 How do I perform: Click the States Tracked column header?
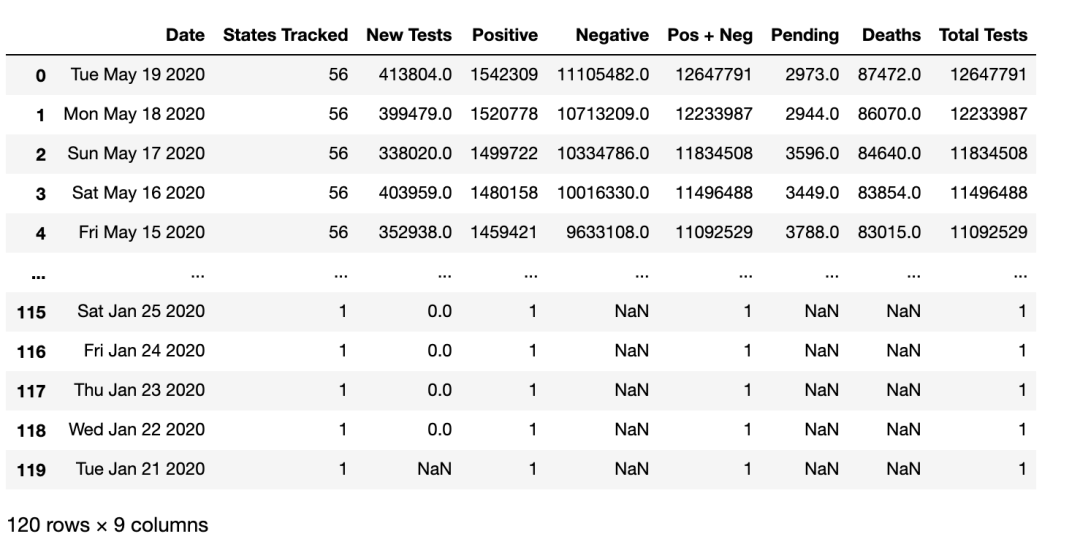[285, 35]
